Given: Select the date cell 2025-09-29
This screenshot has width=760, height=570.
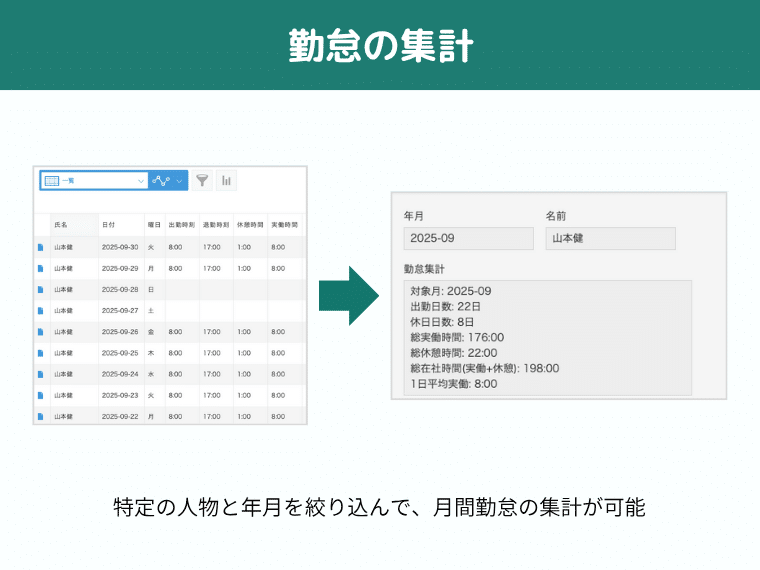Looking at the screenshot, I should point(120,269).
